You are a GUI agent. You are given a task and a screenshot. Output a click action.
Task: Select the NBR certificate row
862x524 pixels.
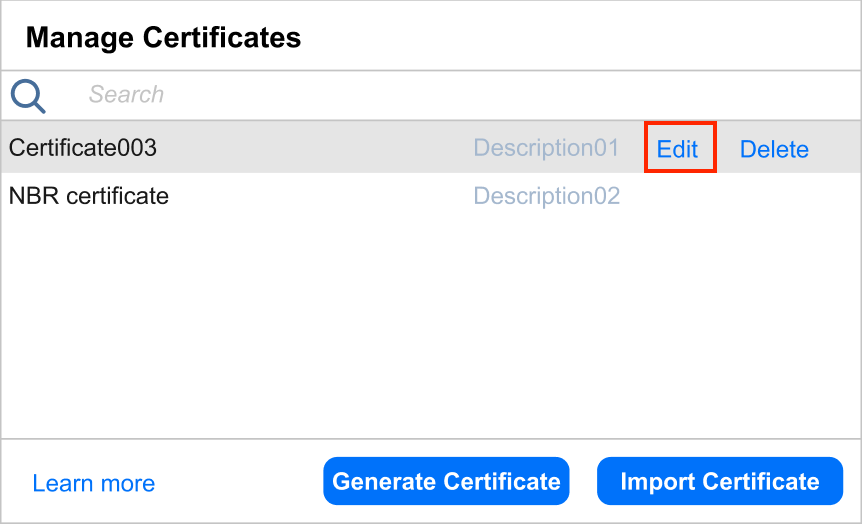coord(300,196)
